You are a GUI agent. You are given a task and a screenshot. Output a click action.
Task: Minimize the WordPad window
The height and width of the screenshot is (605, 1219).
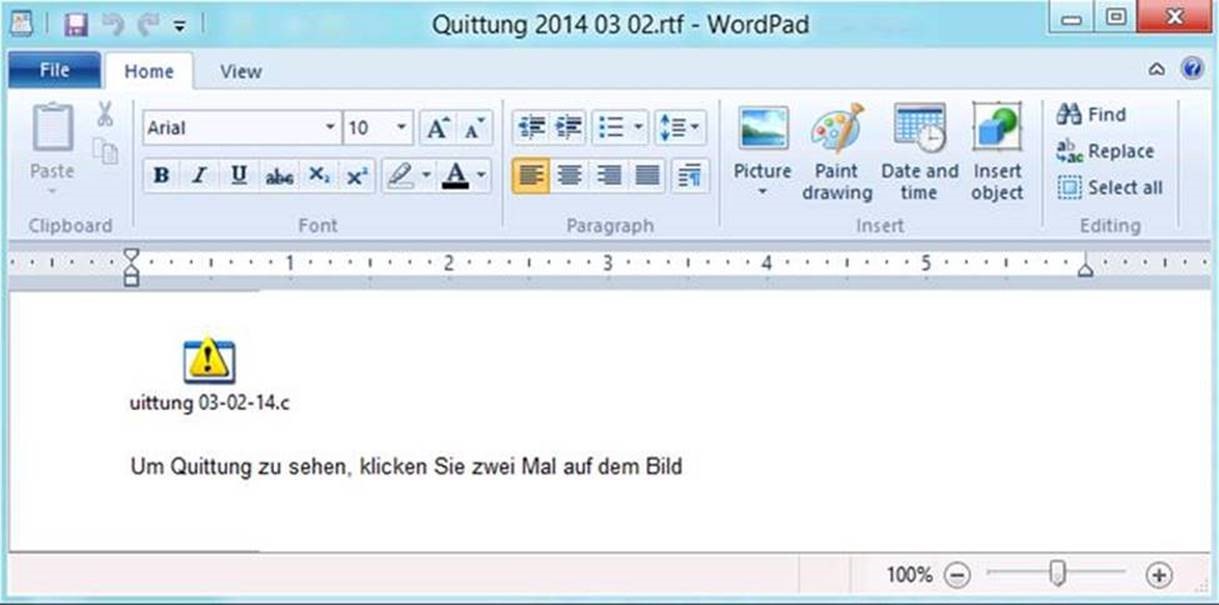[1073, 17]
